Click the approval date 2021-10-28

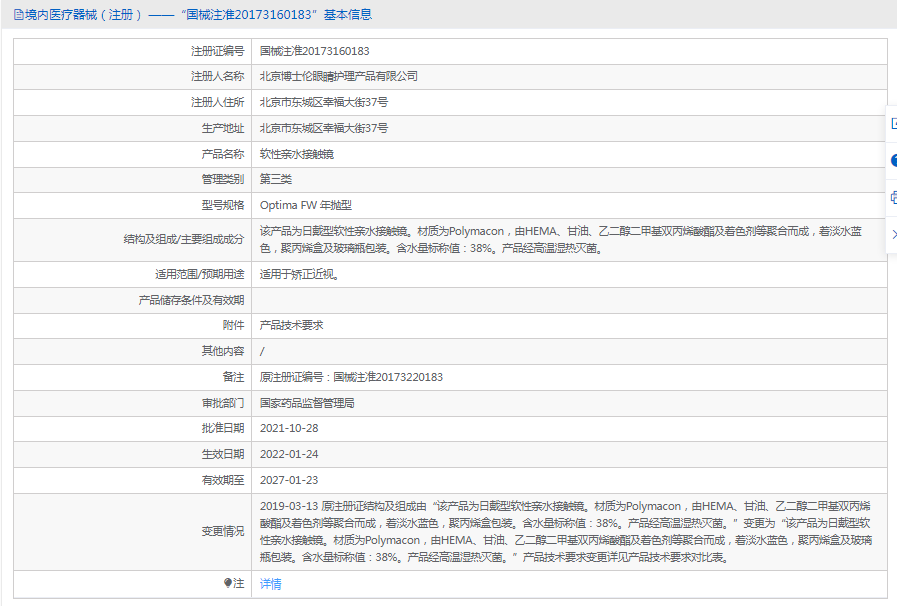(288, 429)
